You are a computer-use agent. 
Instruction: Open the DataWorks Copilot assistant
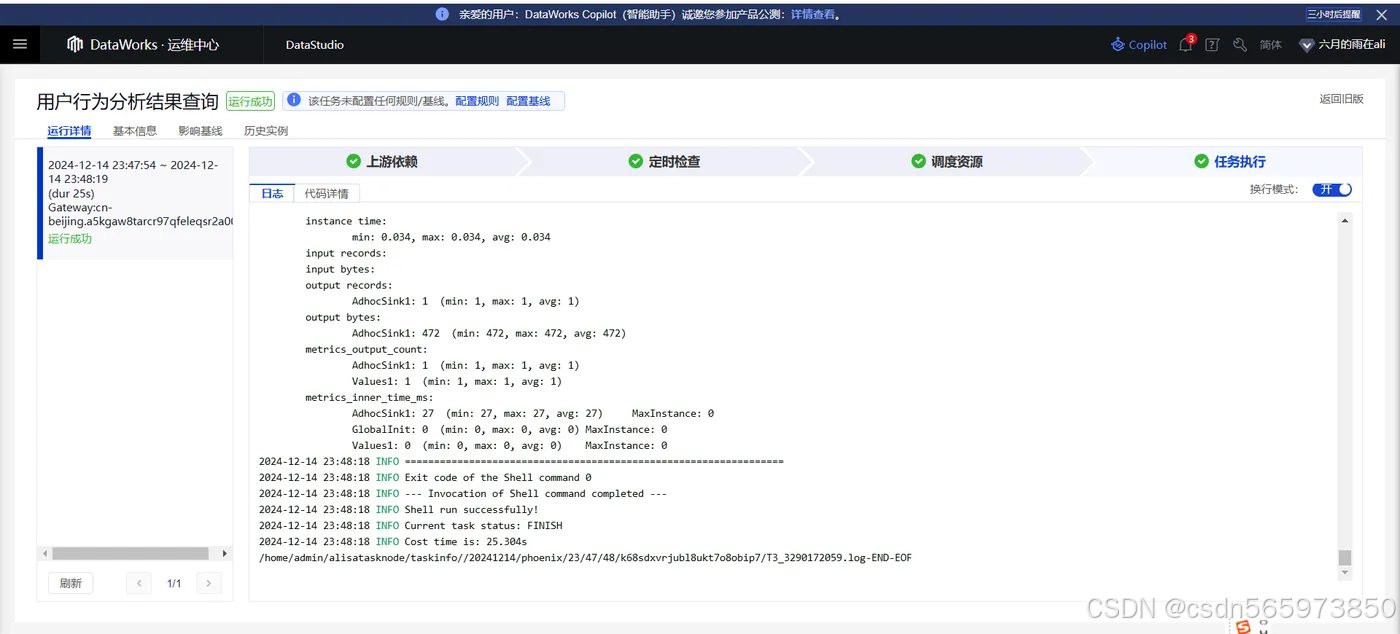pyautogui.click(x=1138, y=44)
